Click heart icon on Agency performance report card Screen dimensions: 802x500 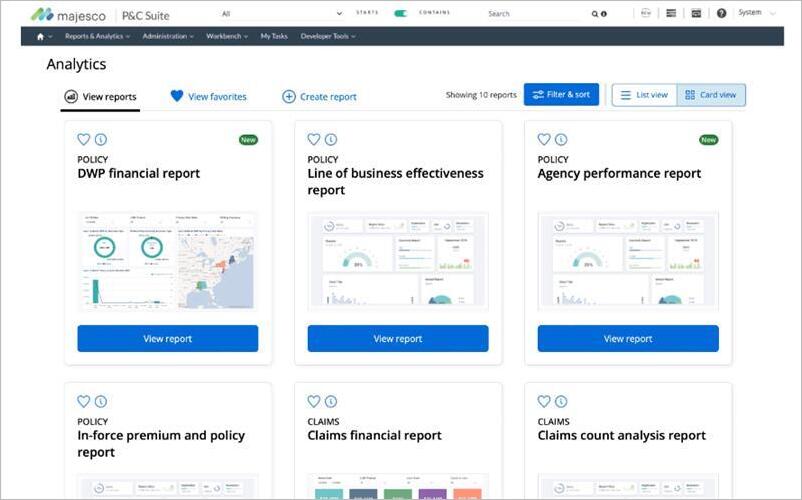(x=544, y=140)
